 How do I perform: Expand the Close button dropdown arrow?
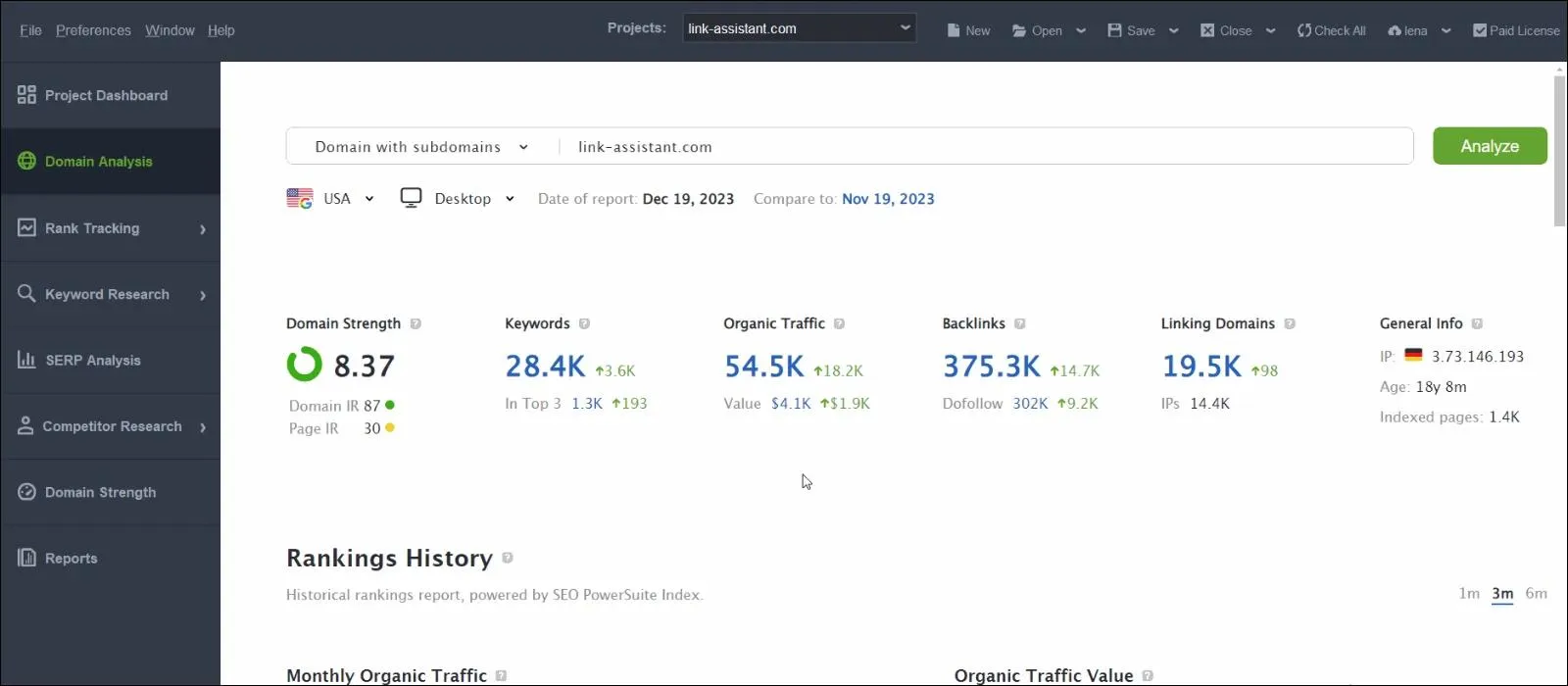1271,30
